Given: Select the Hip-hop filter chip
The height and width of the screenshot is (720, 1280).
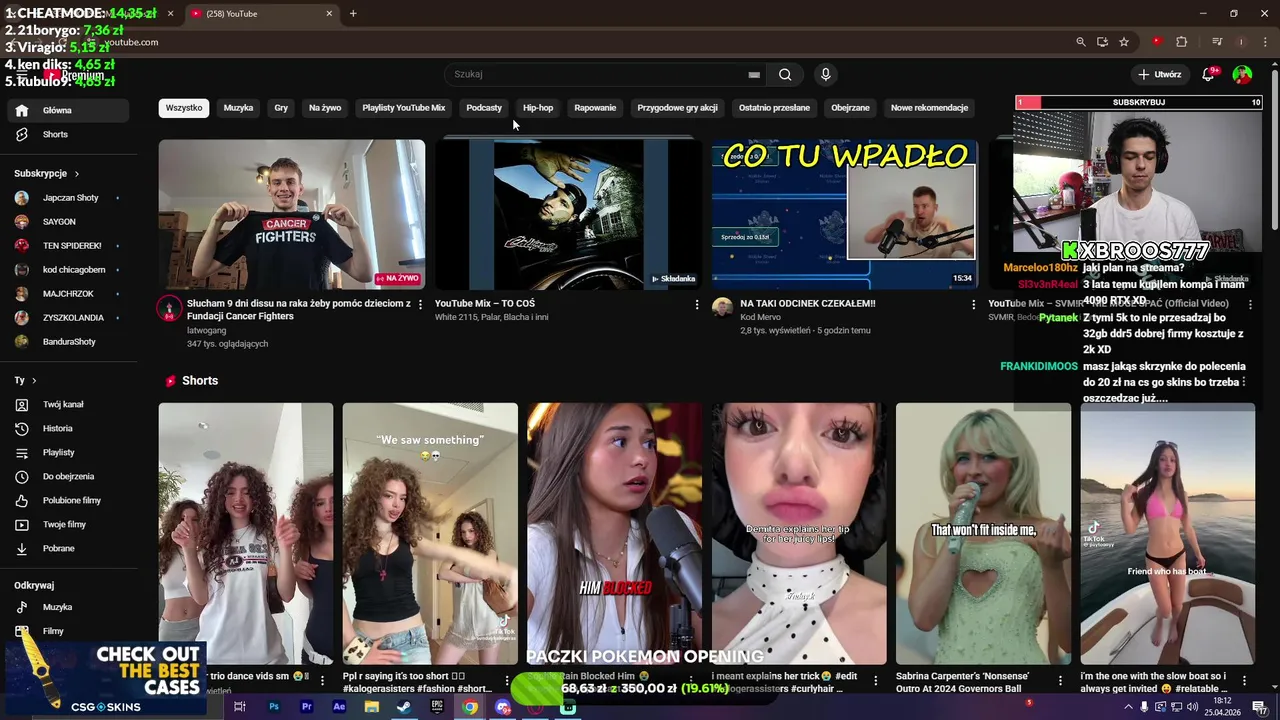Looking at the screenshot, I should pos(538,108).
